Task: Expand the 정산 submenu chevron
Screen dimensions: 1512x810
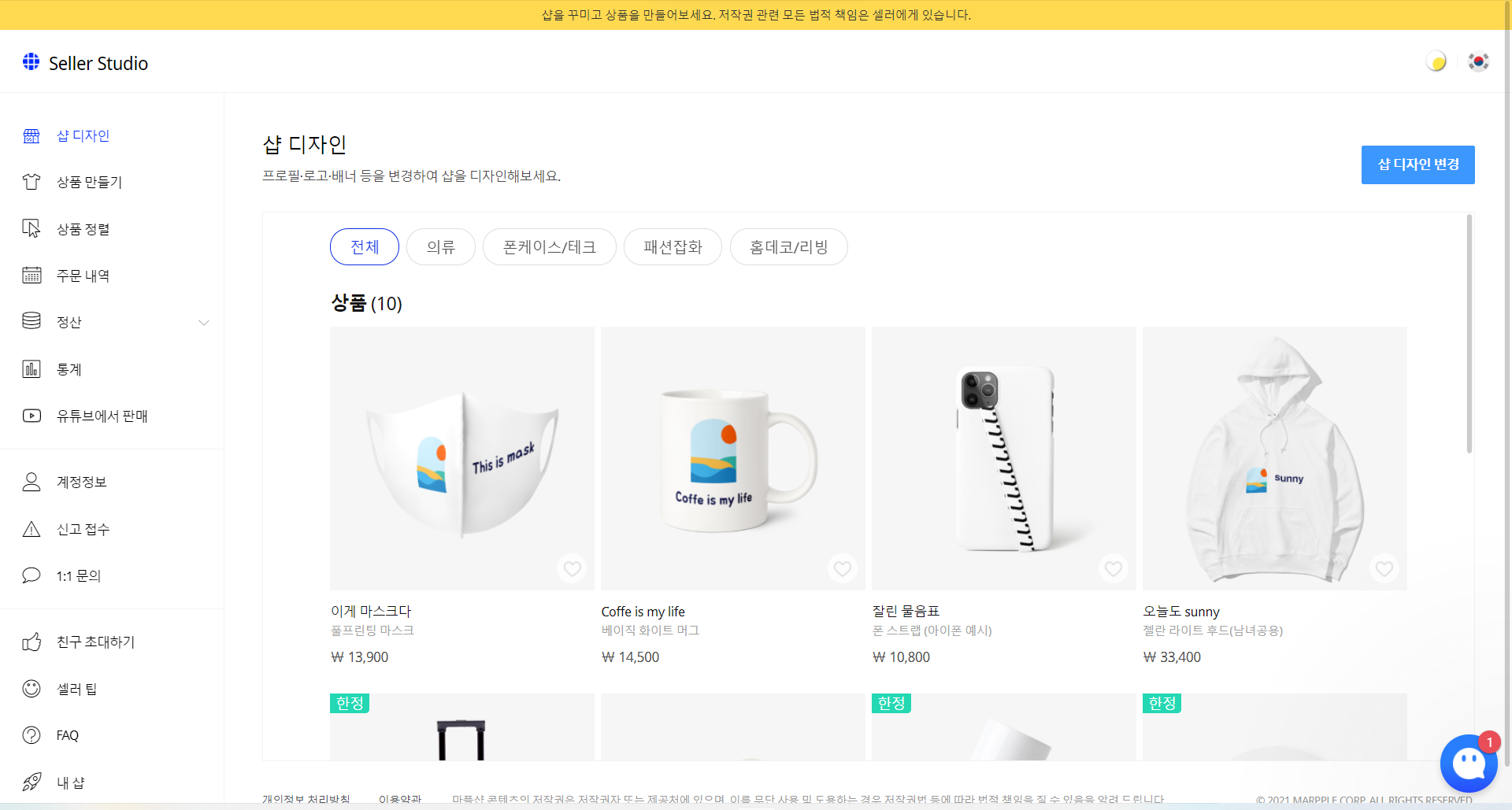Action: tap(204, 322)
